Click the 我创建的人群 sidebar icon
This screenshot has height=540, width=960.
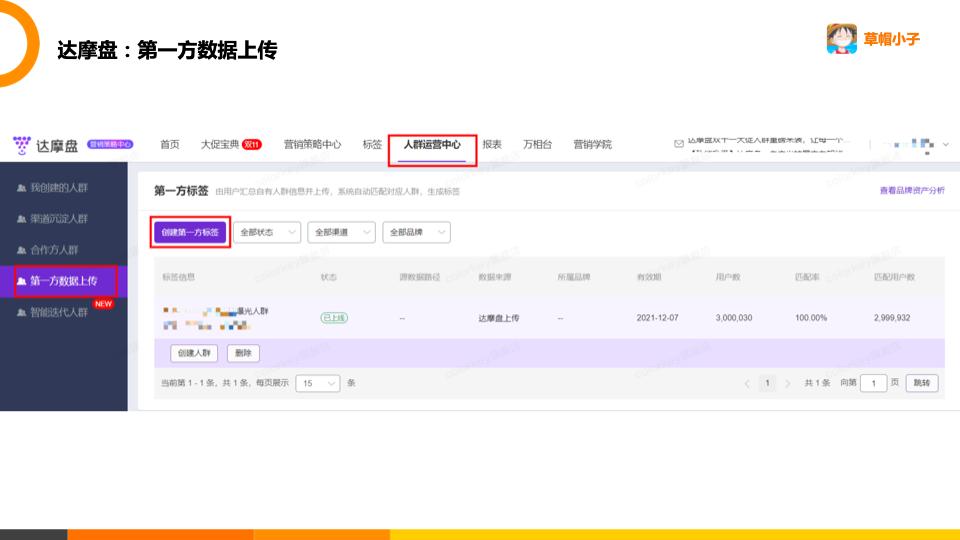21,188
